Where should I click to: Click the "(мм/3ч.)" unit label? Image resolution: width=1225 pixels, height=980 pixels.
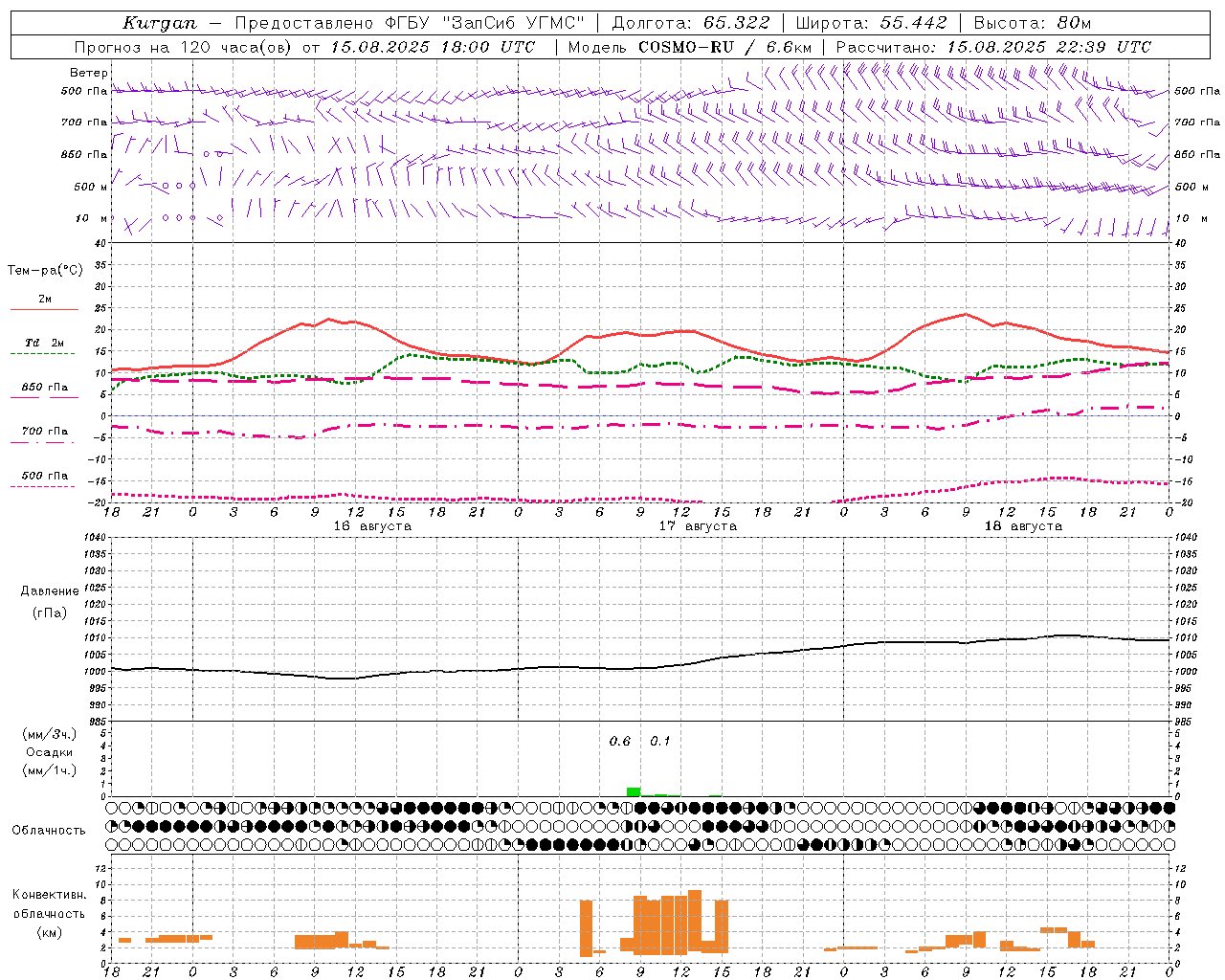[50, 734]
